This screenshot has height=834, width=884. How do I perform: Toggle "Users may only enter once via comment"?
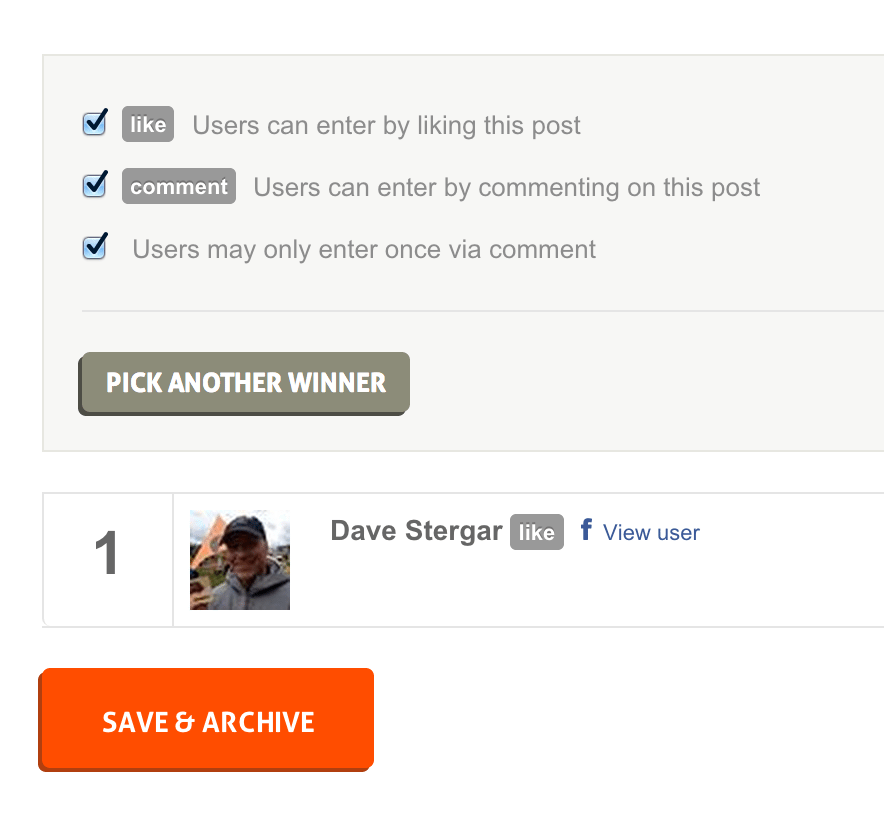pos(94,247)
